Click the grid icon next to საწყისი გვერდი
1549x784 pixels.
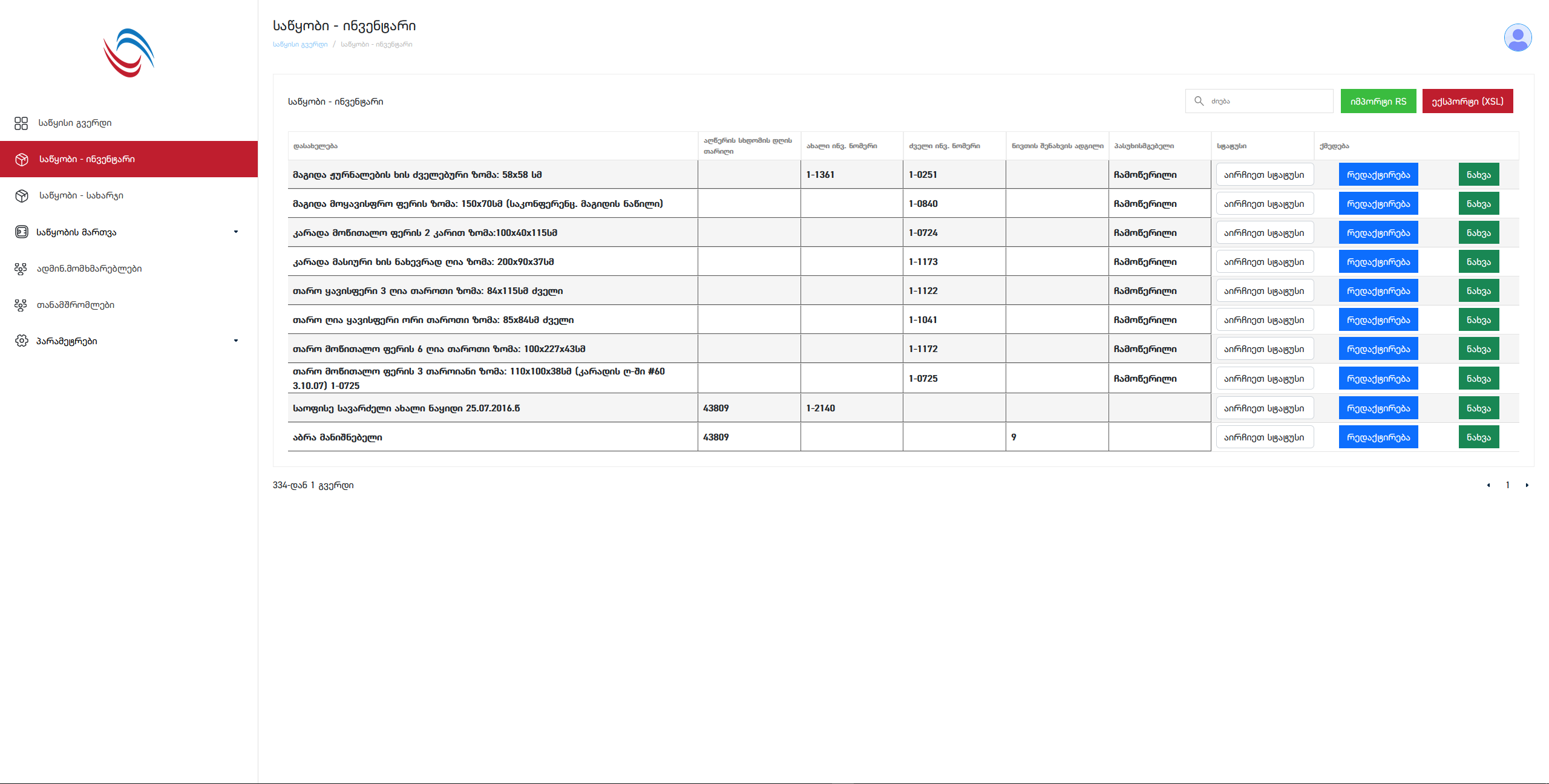click(21, 123)
